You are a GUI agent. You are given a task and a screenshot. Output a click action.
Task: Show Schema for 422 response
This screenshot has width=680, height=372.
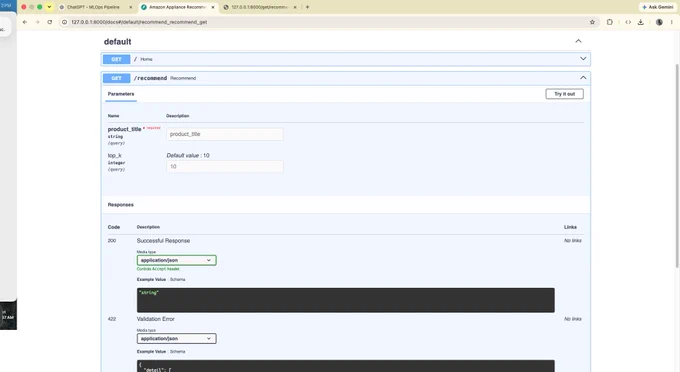pos(177,352)
